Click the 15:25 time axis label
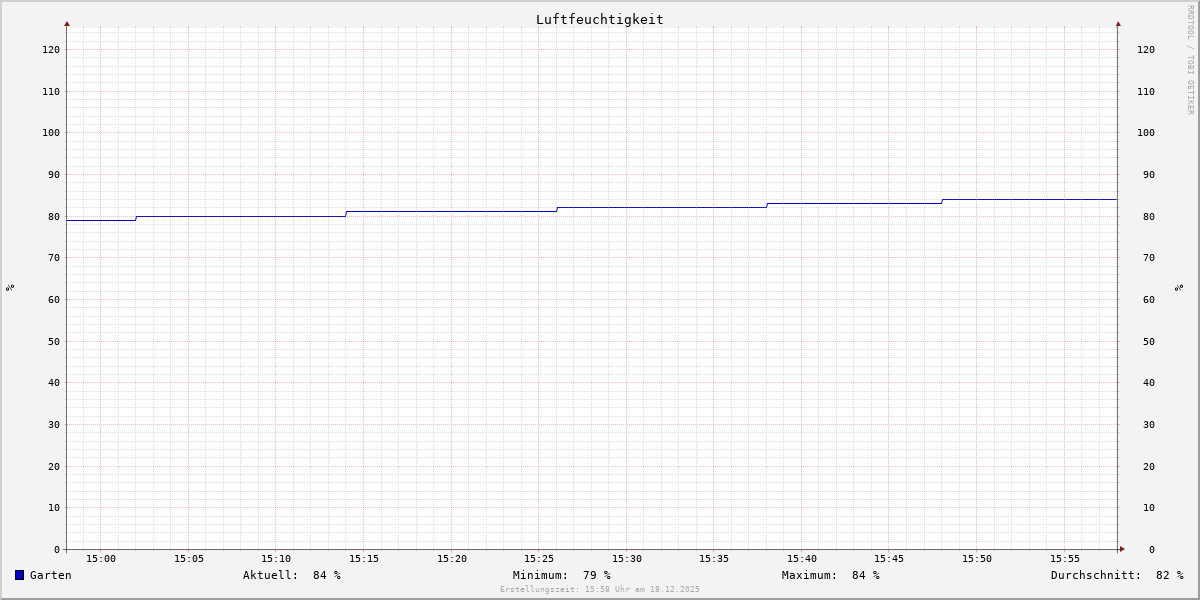This screenshot has height=600, width=1200. coord(539,559)
